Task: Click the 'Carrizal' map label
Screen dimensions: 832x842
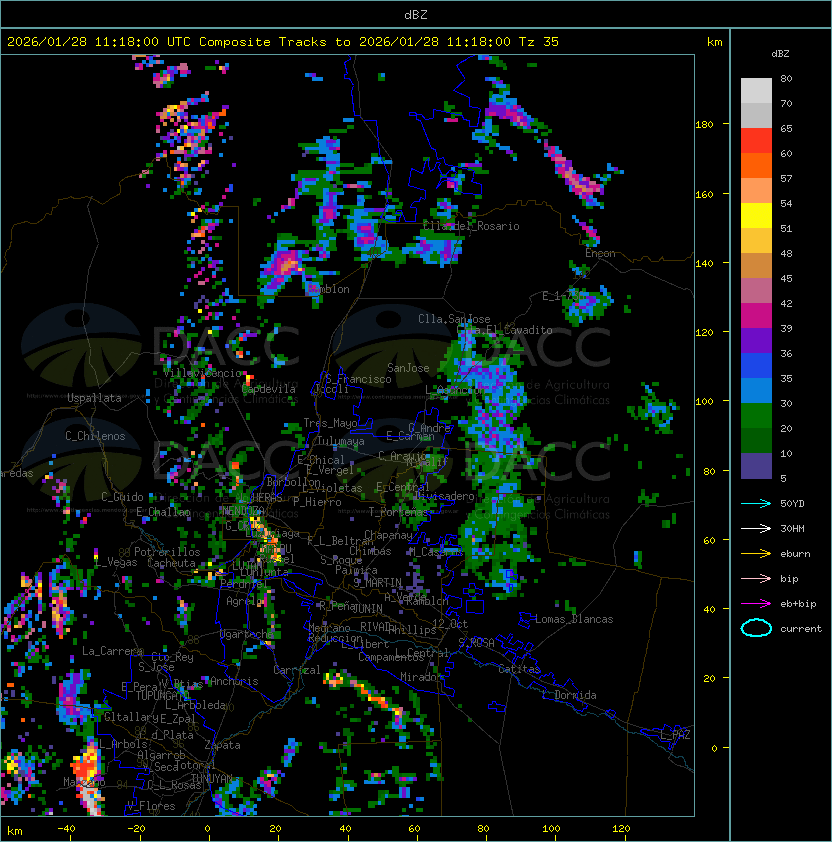Action: [297, 670]
